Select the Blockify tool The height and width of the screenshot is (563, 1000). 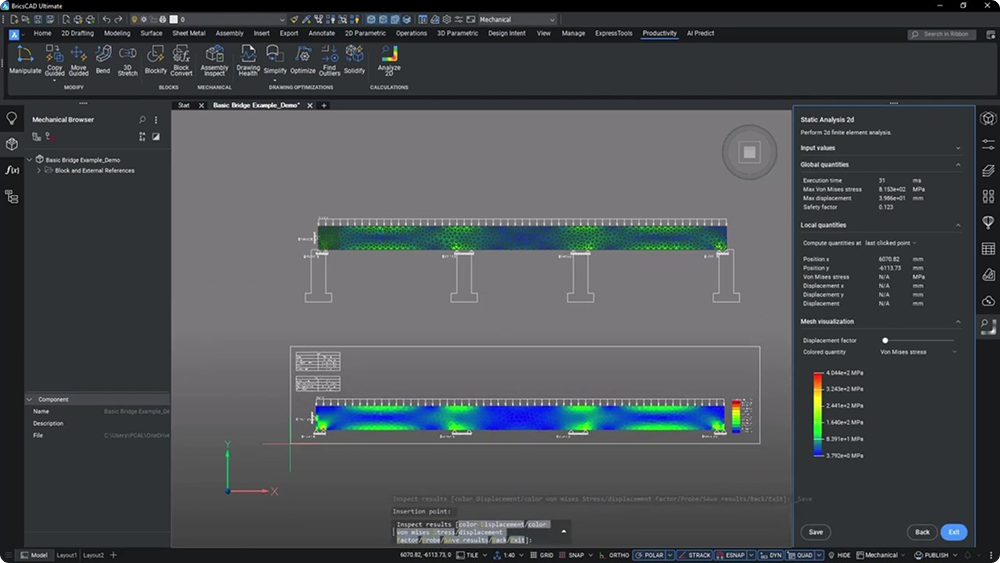[156, 59]
